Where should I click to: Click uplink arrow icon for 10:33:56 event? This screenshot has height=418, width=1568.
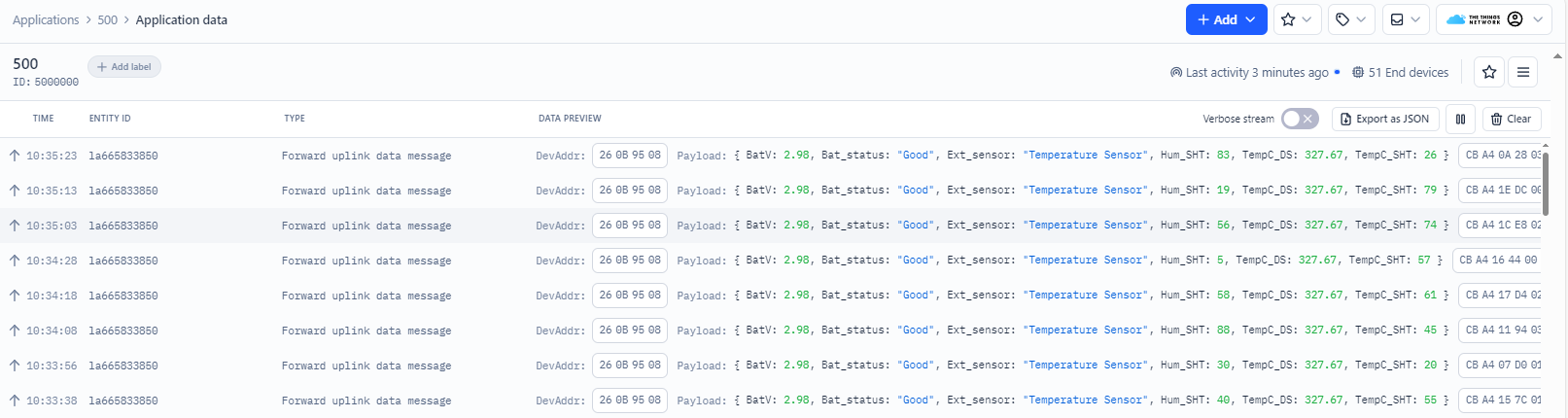[x=15, y=366]
